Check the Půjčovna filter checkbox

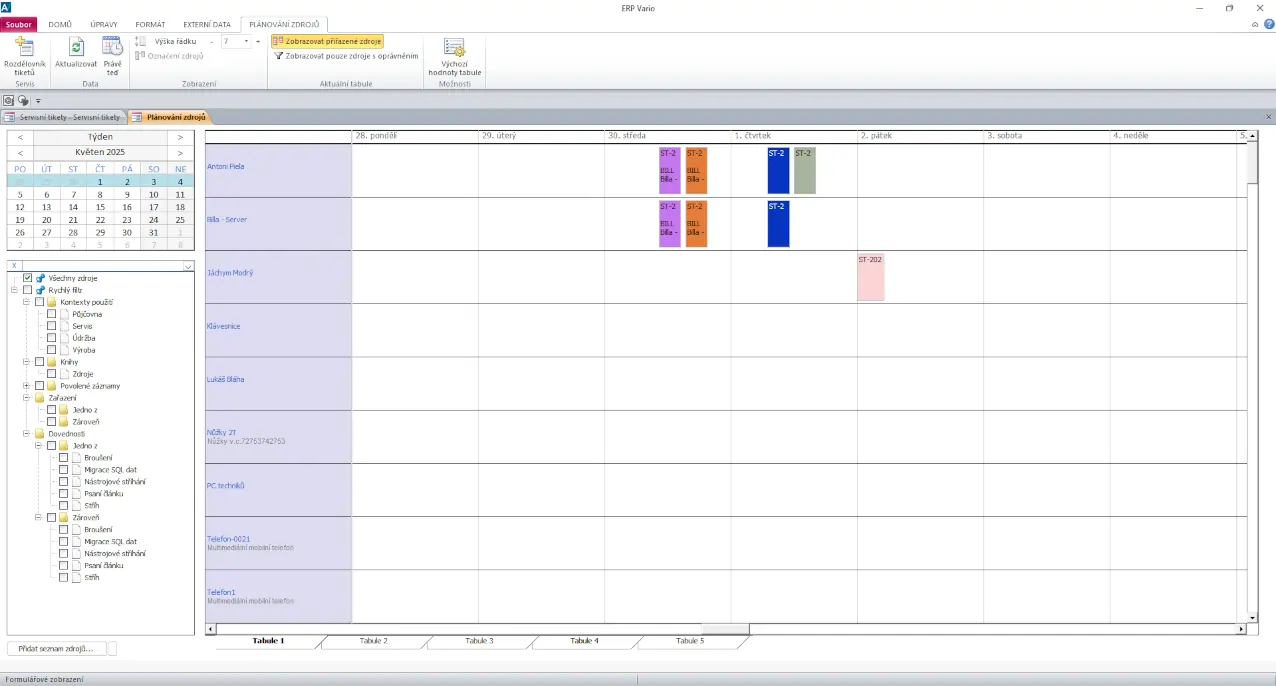click(52, 314)
